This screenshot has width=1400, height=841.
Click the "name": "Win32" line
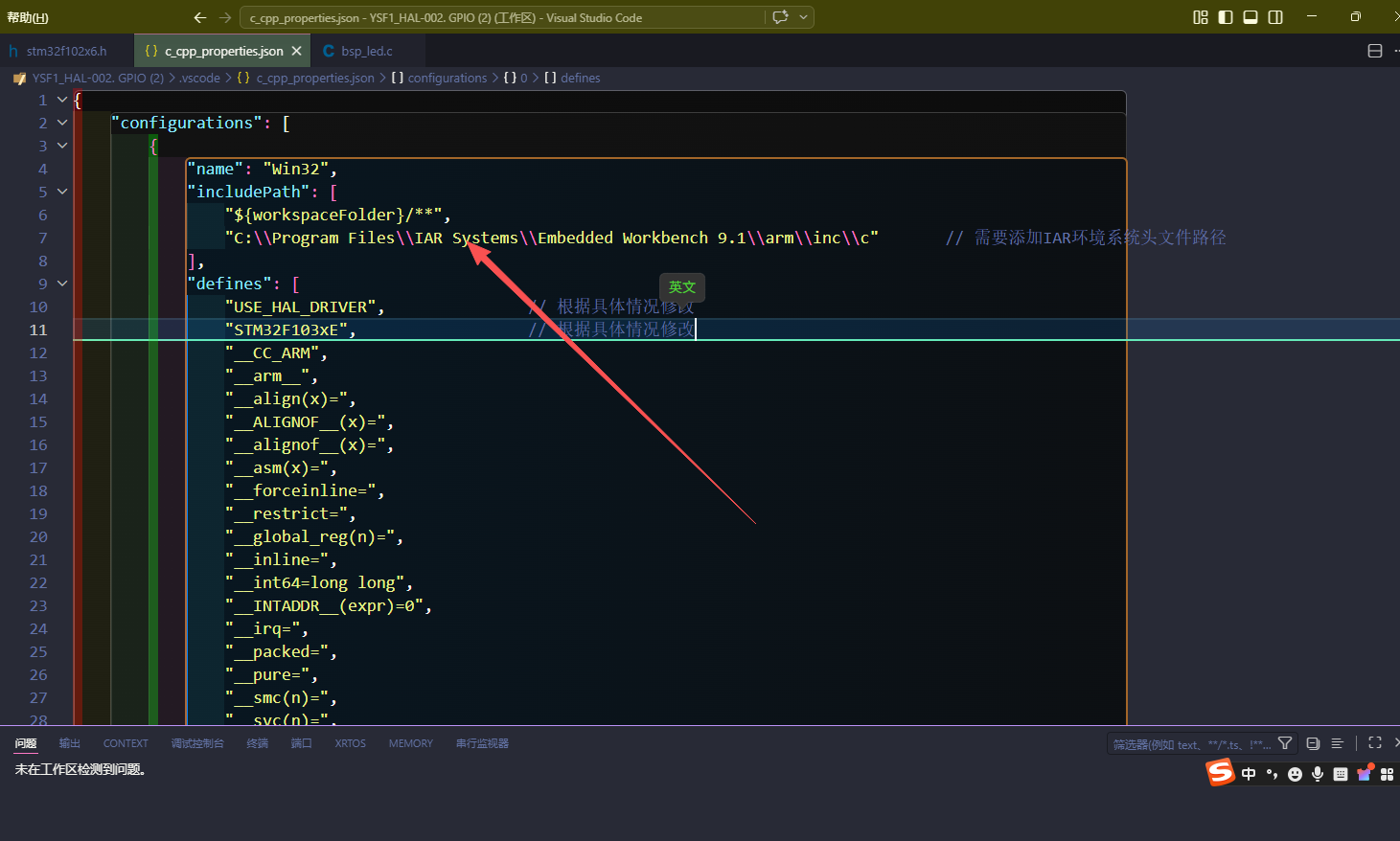coord(262,169)
